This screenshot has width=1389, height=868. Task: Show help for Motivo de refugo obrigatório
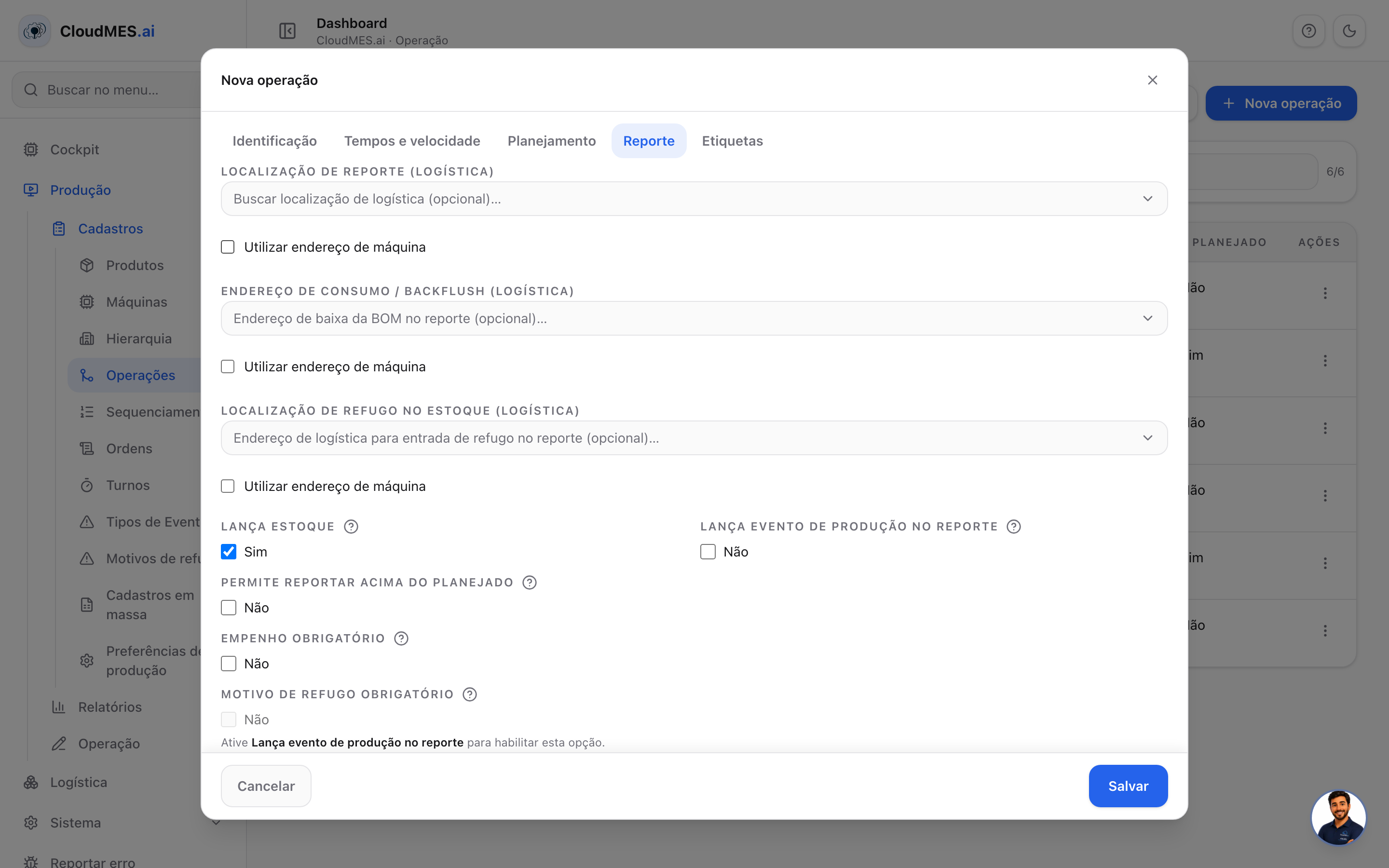point(470,694)
